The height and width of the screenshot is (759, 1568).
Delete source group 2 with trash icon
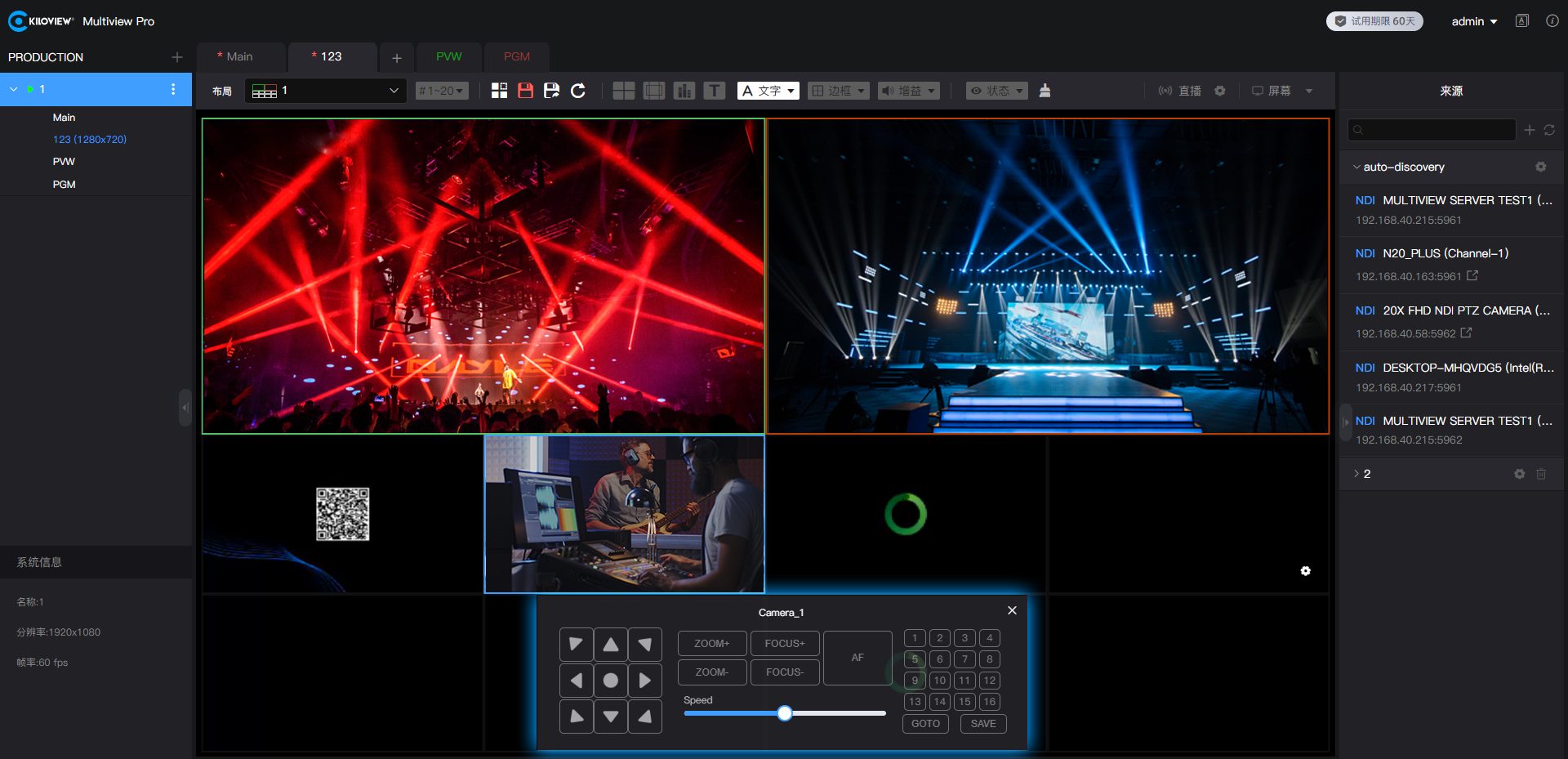pos(1541,474)
